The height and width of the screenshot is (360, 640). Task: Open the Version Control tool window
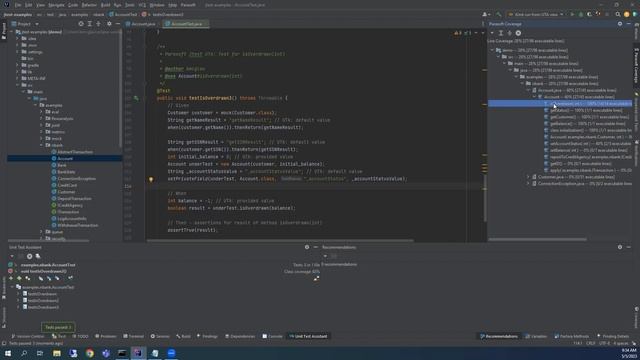click(x=28, y=336)
